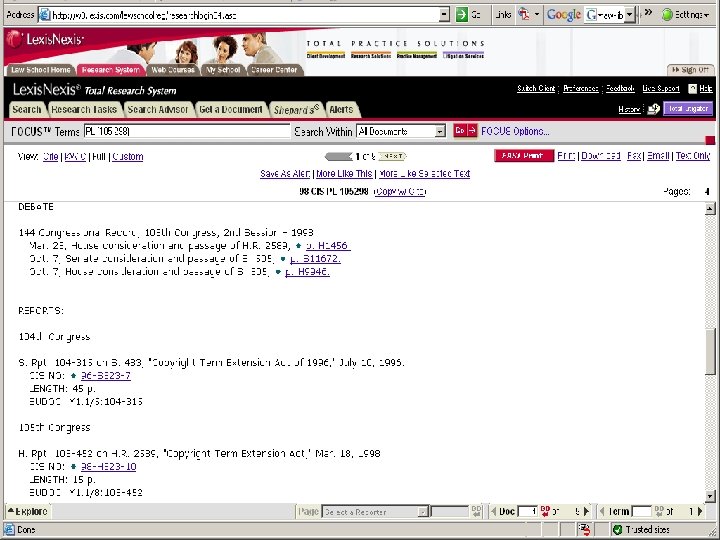
Task: Go to previous Term with left arrow
Action: pos(602,511)
